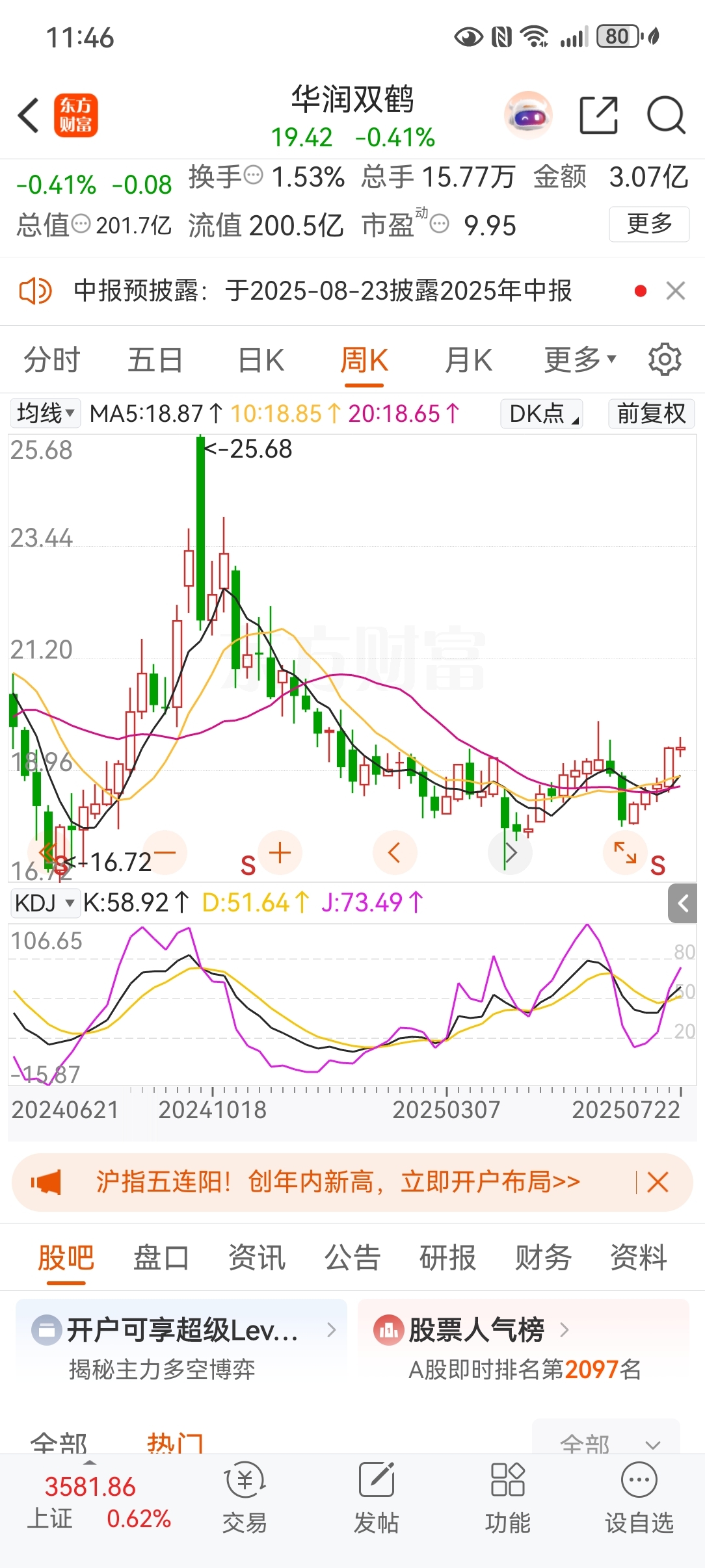The height and width of the screenshot is (1568, 705).
Task: Open the robot assistant avatar
Action: [528, 116]
